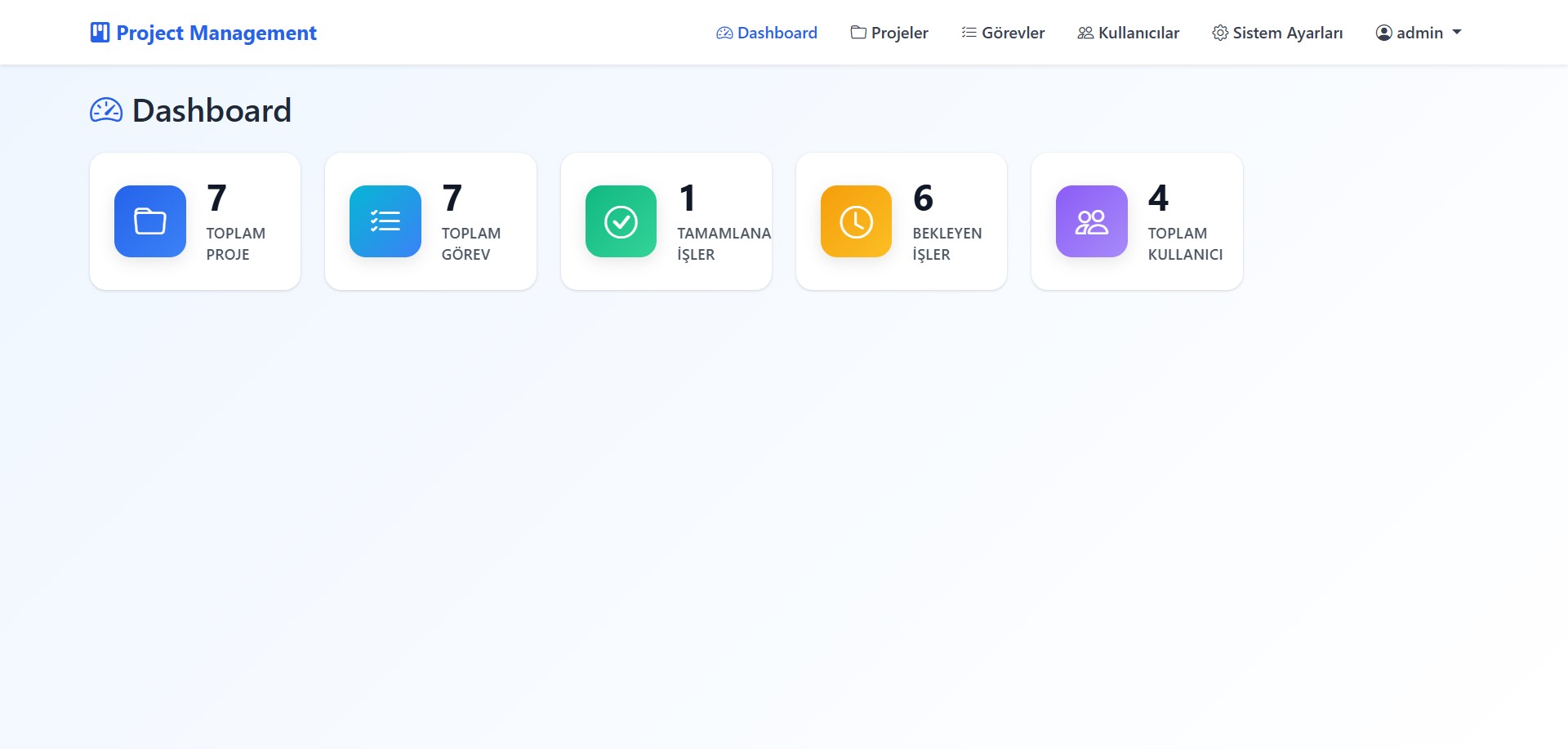Click the "TOPLAM KULLANICI" label
The width and height of the screenshot is (1568, 749).
pos(1186,243)
